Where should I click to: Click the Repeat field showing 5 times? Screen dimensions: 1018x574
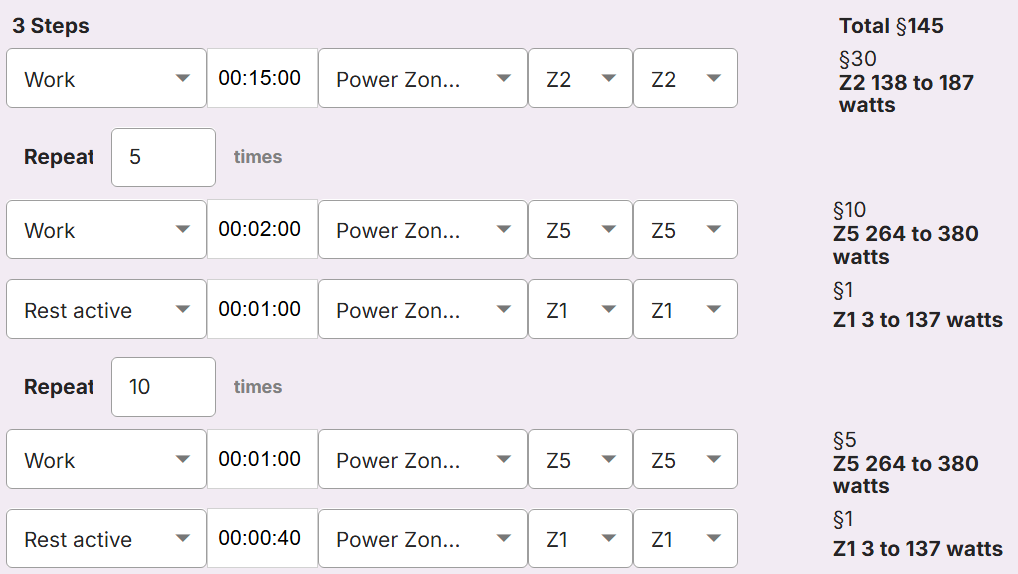click(162, 157)
